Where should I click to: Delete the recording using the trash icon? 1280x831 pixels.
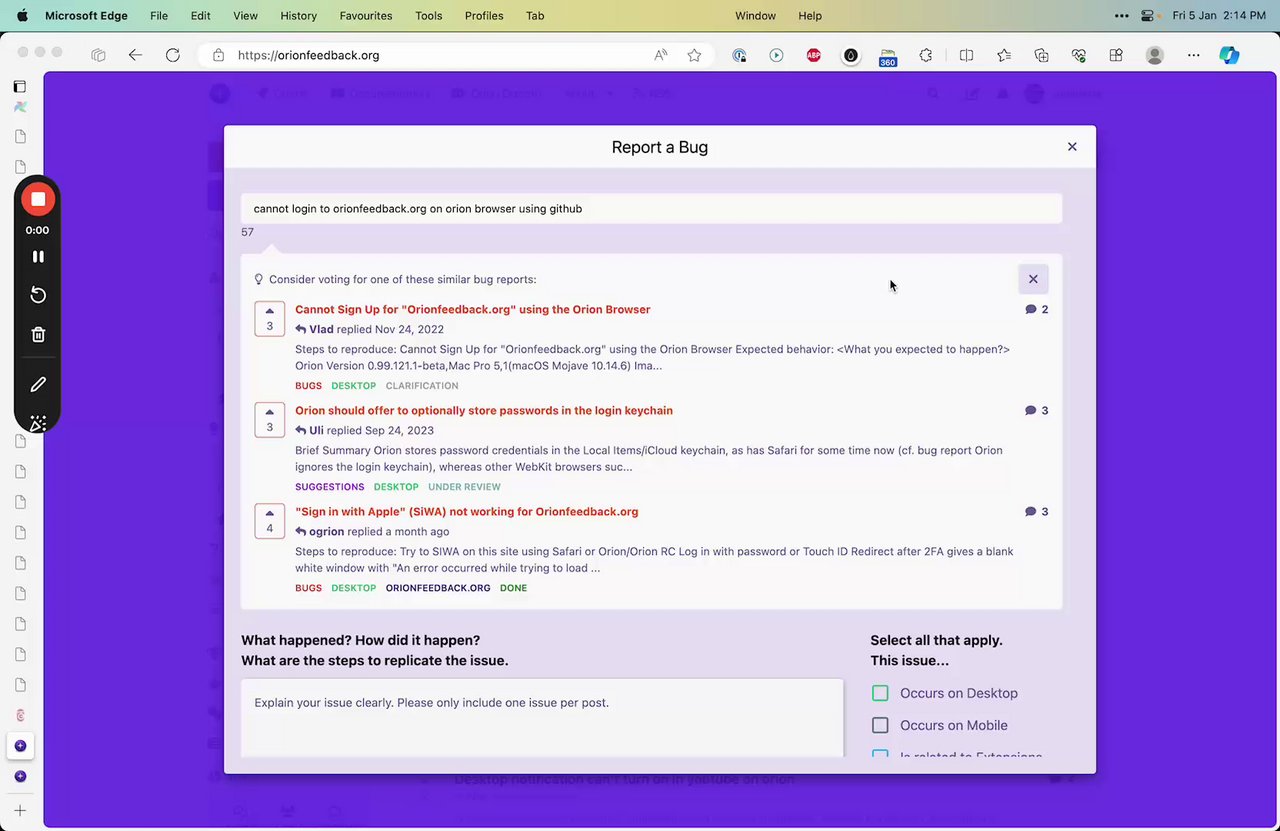click(38, 335)
